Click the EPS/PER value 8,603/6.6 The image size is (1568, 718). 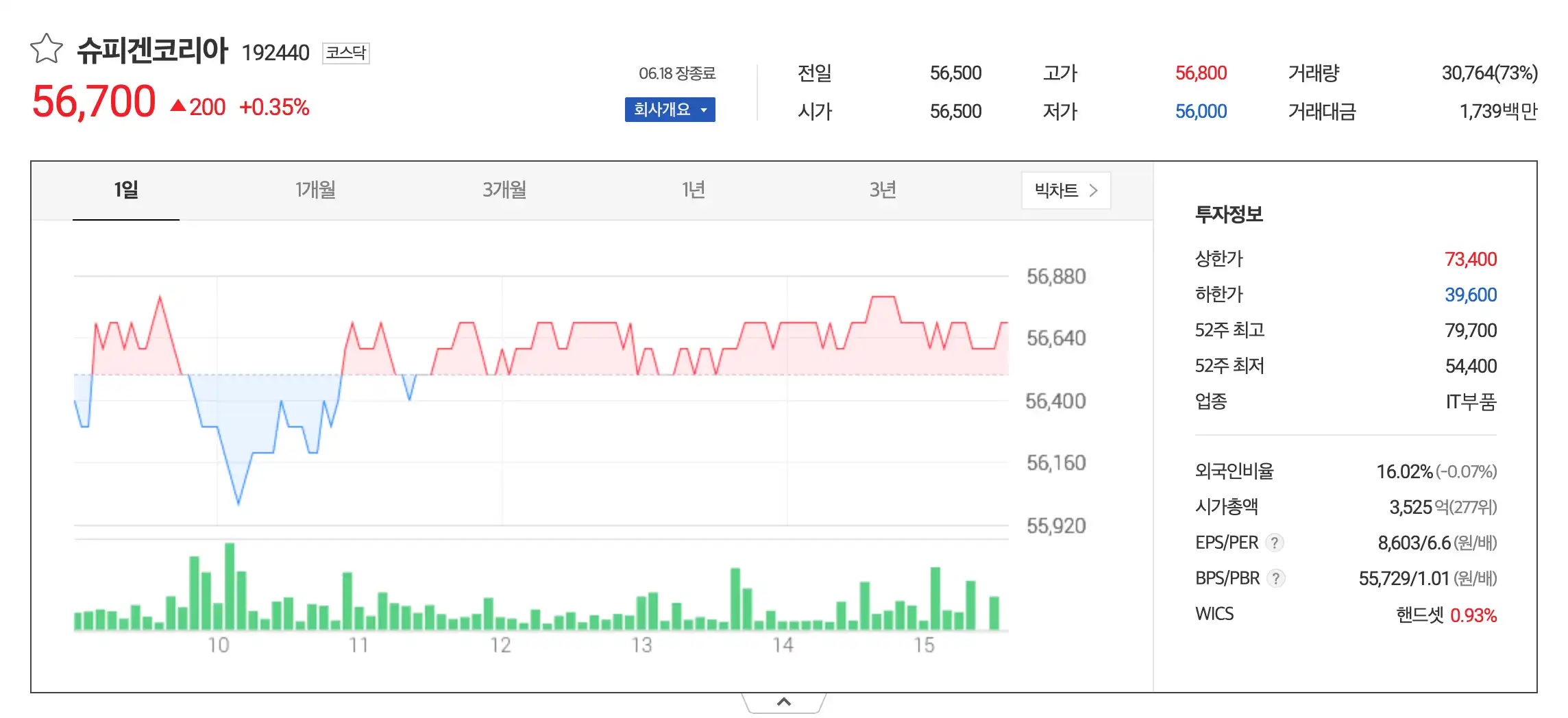(x=1414, y=543)
